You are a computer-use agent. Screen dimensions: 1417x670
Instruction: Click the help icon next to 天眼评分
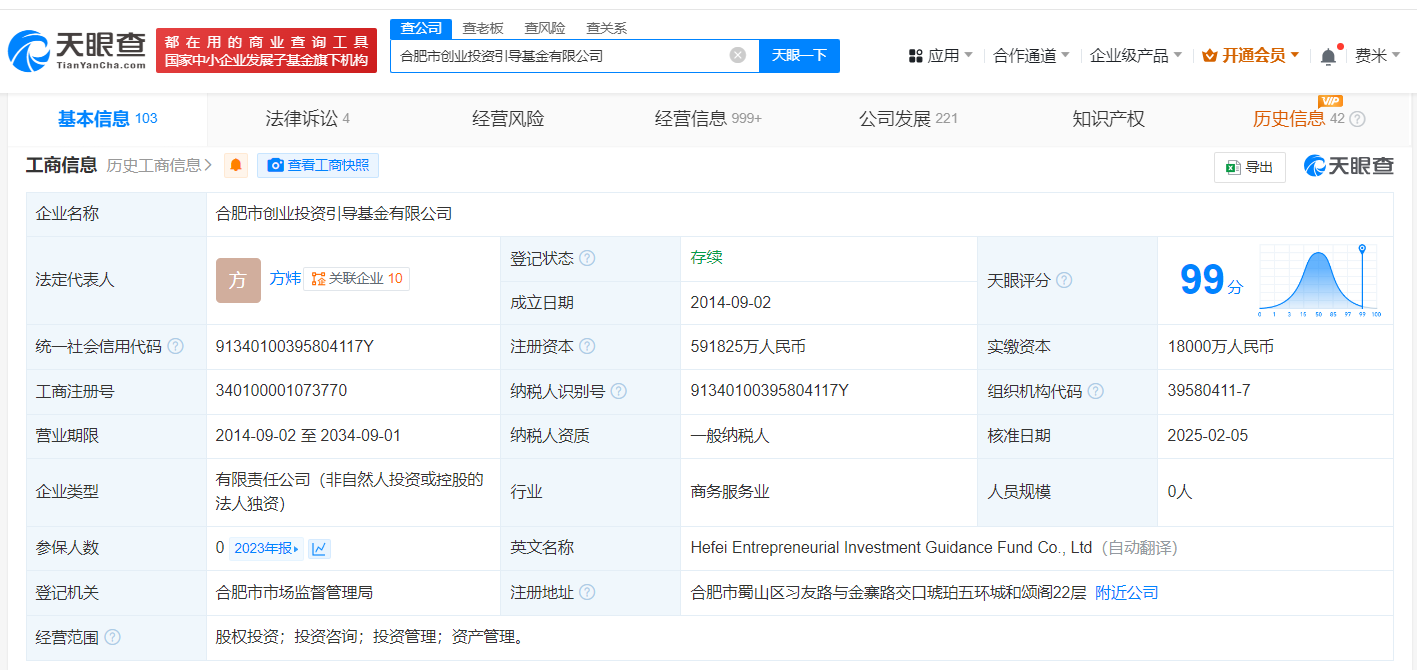click(x=1064, y=280)
